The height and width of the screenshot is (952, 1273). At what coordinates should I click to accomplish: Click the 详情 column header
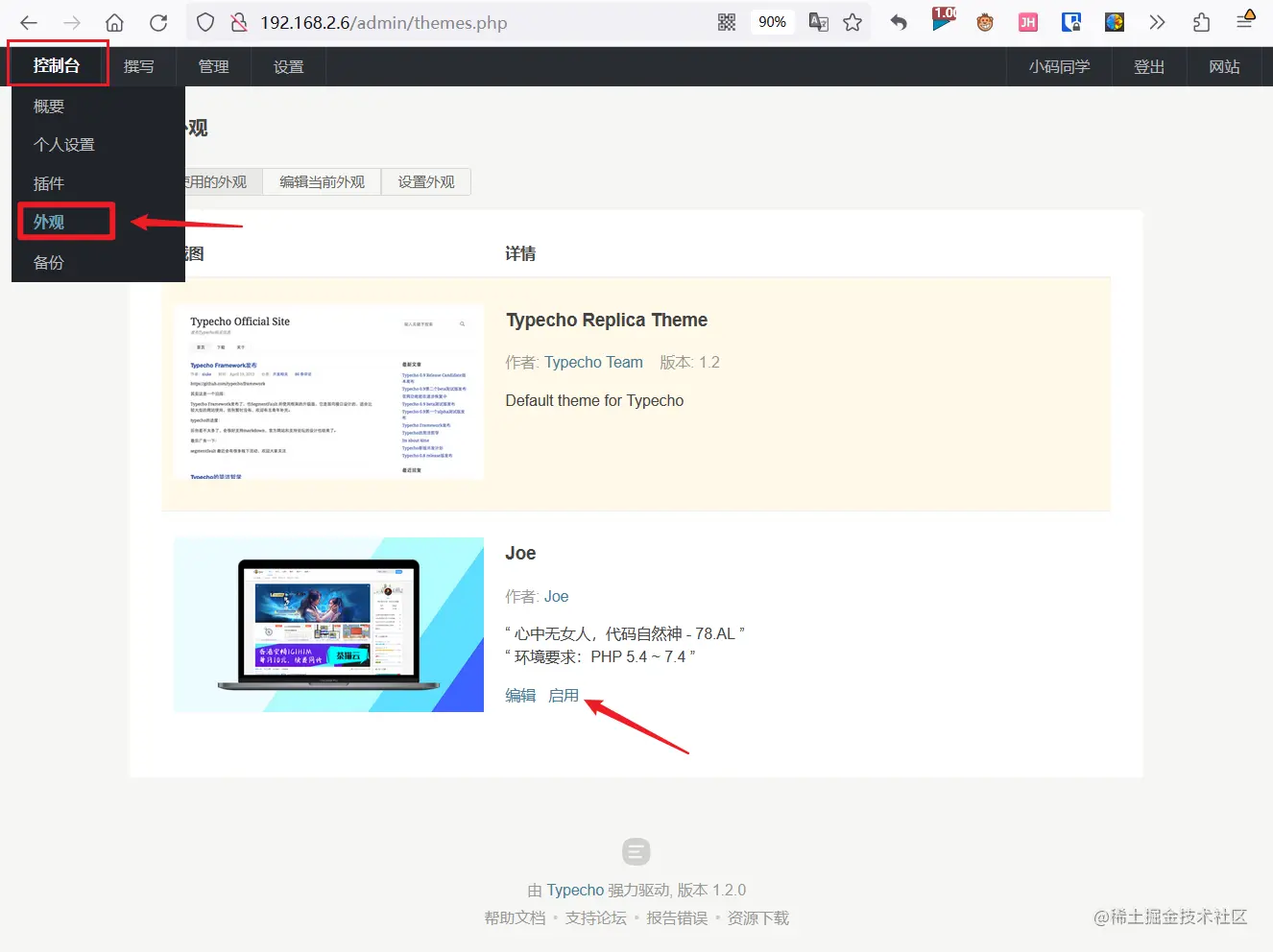coord(520,253)
